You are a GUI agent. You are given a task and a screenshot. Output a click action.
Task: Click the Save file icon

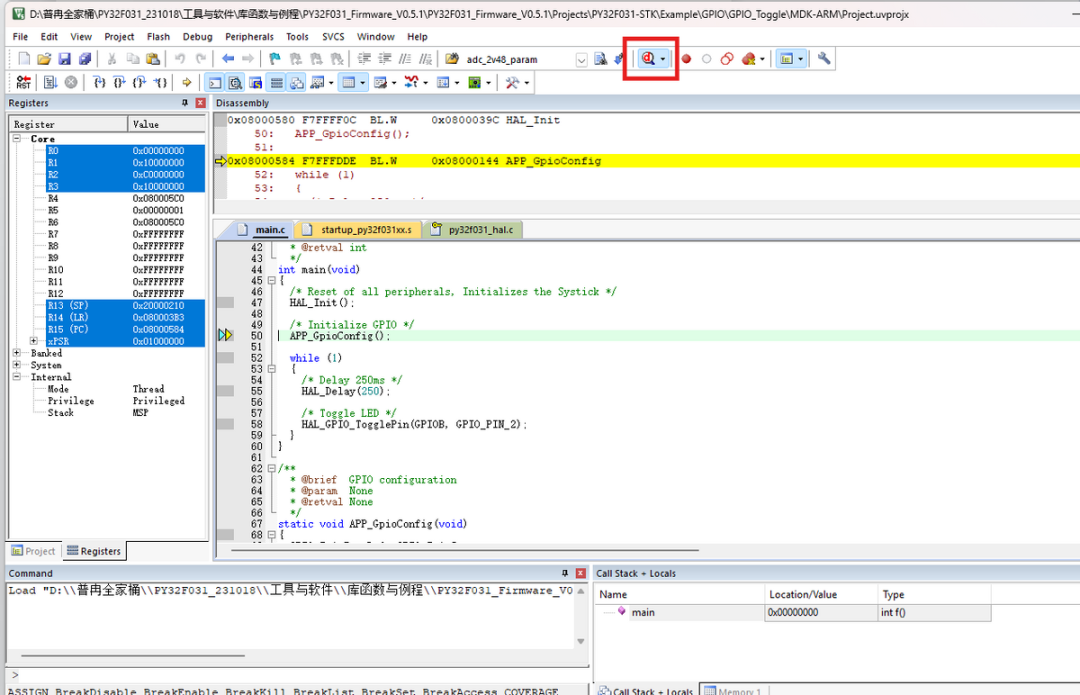(64, 59)
